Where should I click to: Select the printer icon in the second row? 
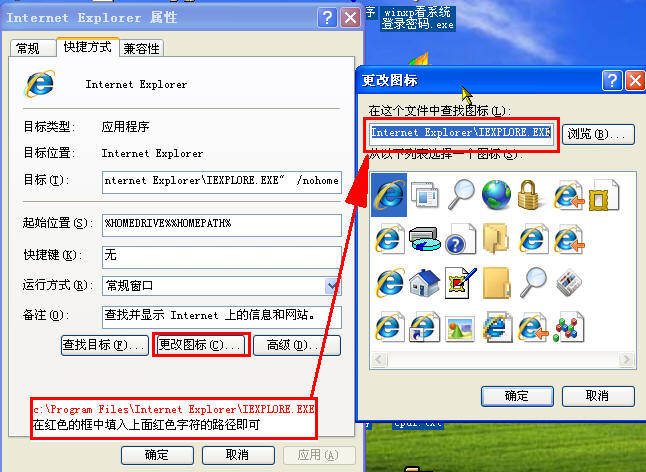coord(424,239)
